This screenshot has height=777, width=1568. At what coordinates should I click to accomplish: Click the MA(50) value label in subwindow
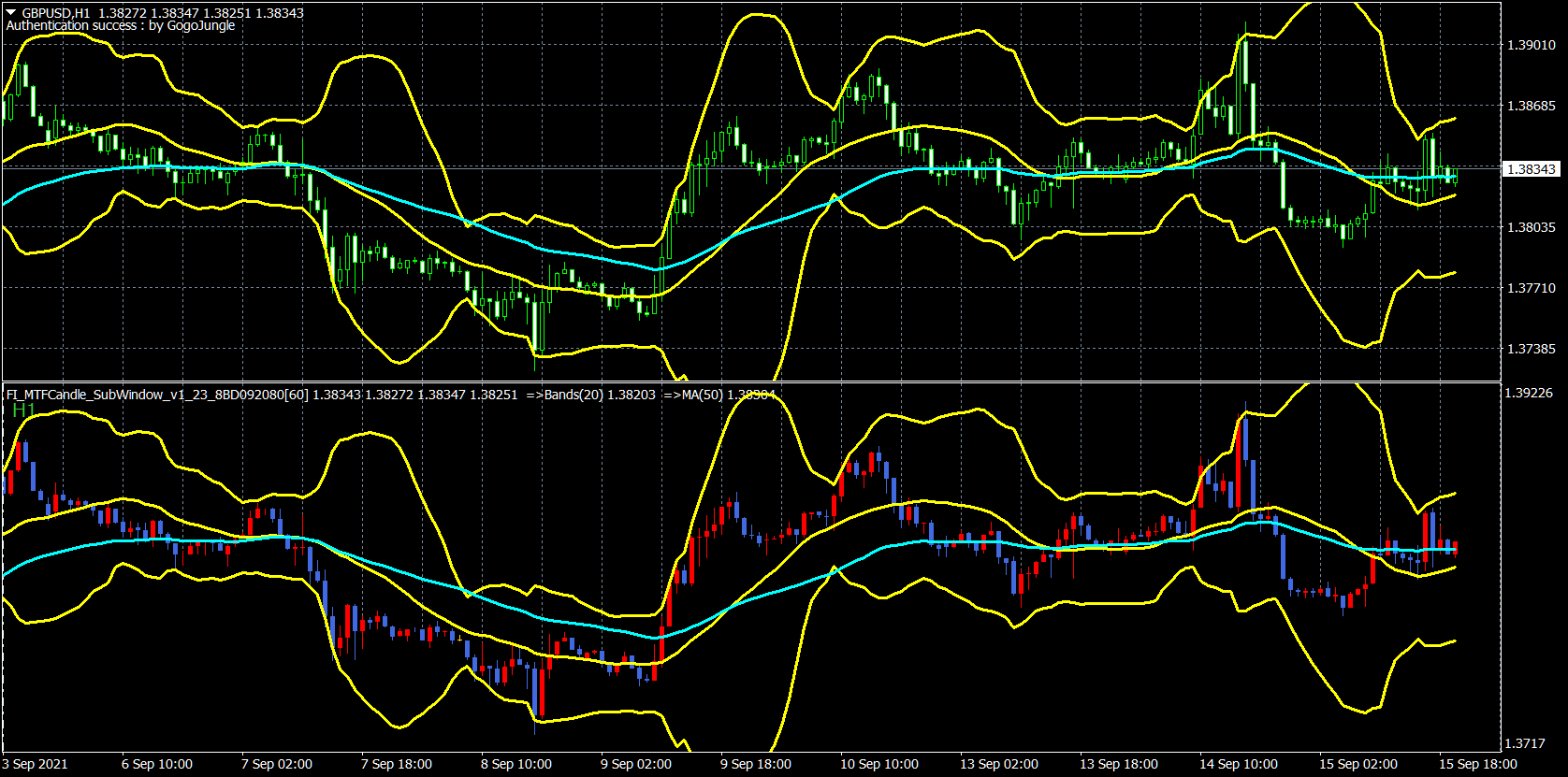(x=720, y=395)
